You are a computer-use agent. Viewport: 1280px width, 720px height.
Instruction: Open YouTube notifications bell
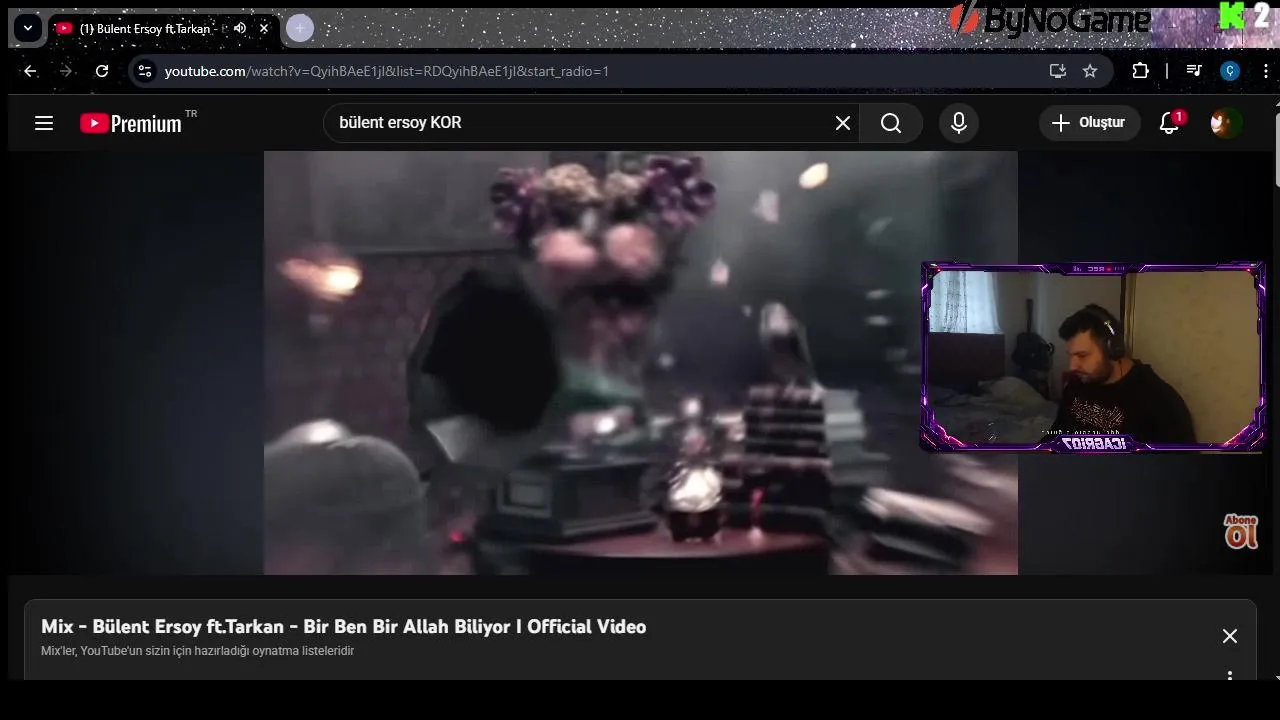point(1169,123)
